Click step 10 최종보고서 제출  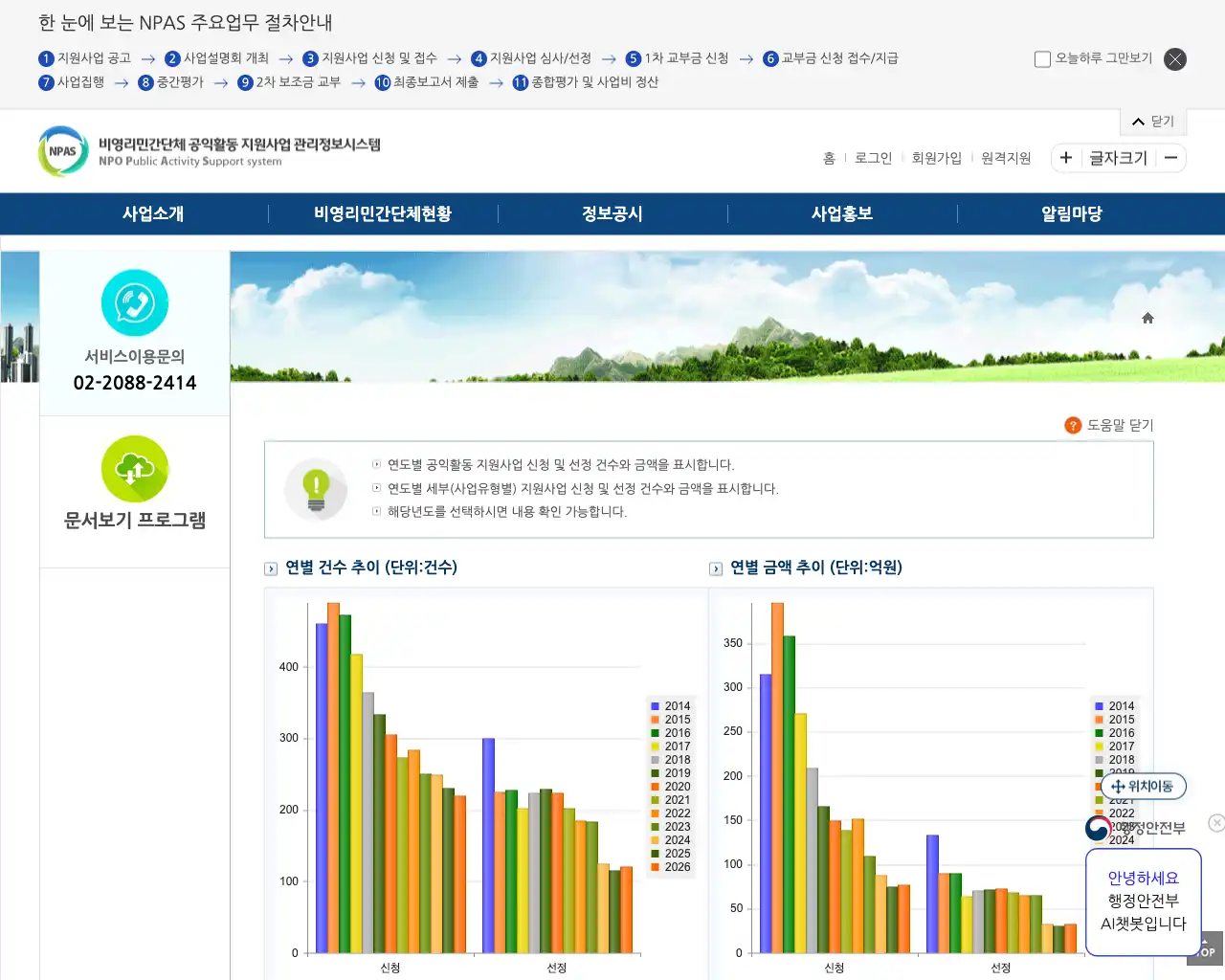pyautogui.click(x=426, y=82)
